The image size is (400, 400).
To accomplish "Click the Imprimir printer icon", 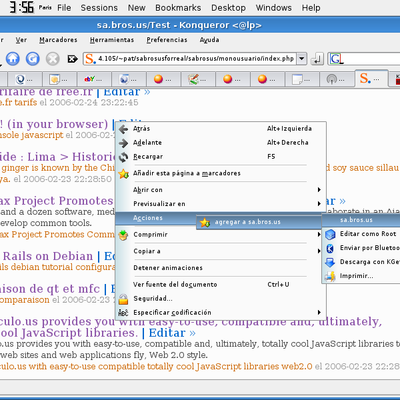I will click(330, 276).
